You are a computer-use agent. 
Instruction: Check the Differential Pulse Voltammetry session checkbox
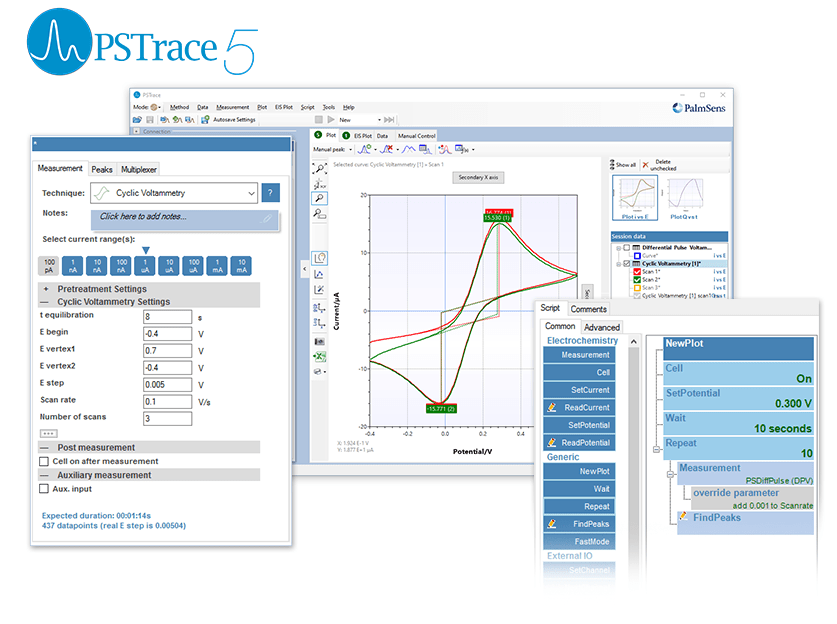[627, 248]
